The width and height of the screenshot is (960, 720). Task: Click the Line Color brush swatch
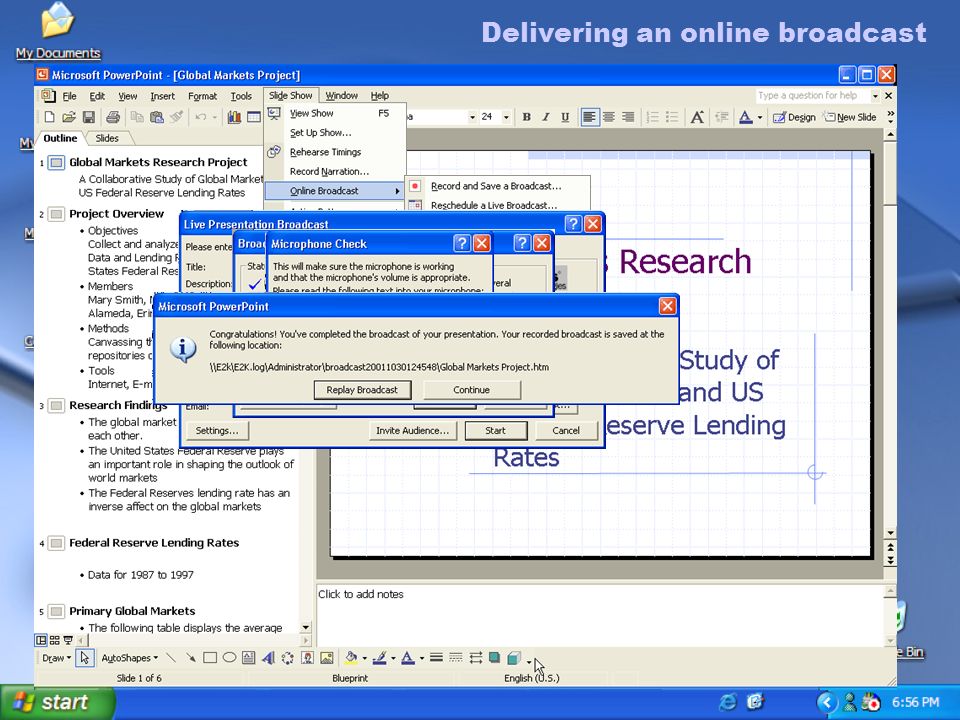pos(380,658)
